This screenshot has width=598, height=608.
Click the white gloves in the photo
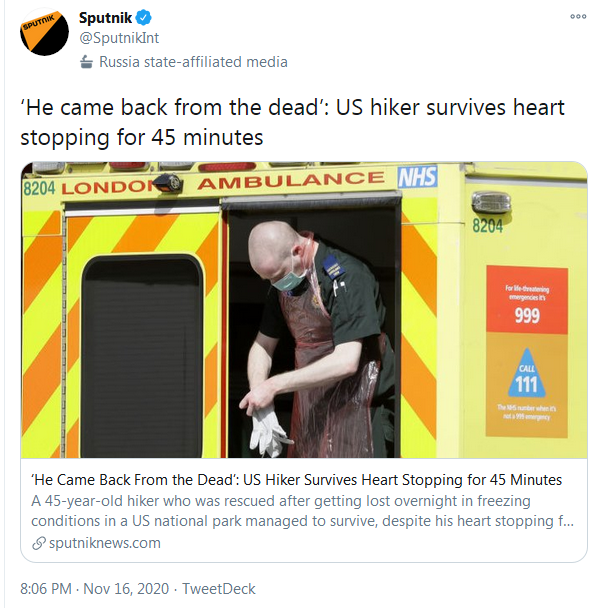(x=268, y=430)
